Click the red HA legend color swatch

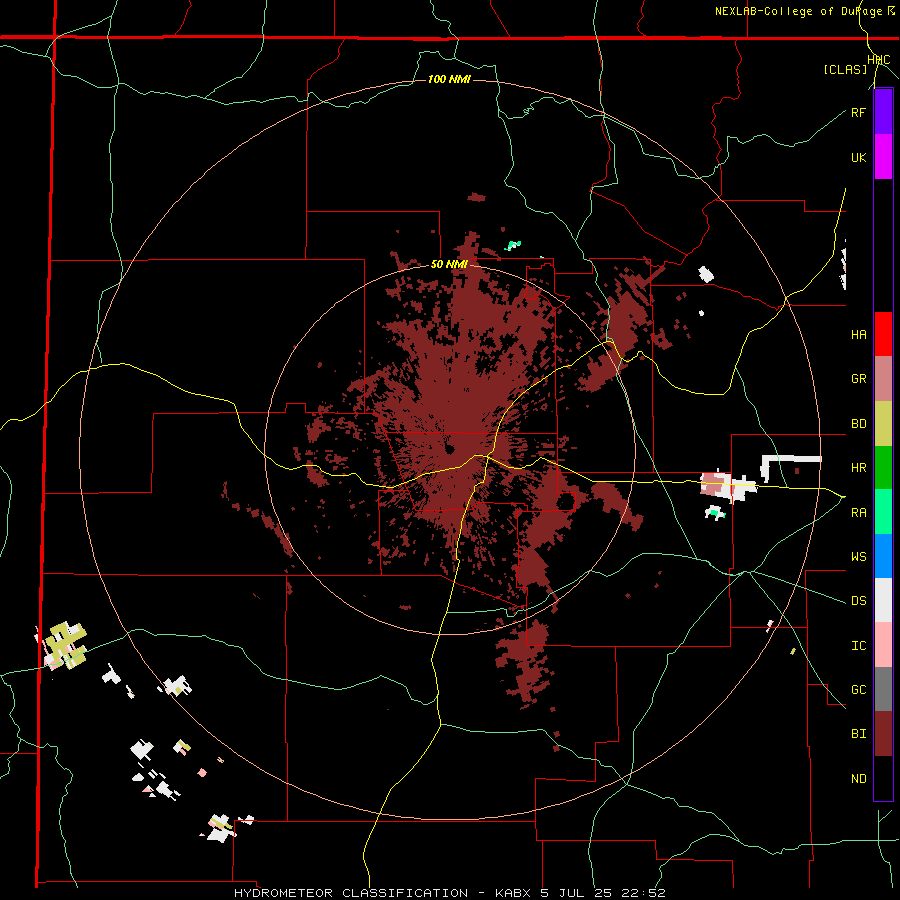coord(883,334)
